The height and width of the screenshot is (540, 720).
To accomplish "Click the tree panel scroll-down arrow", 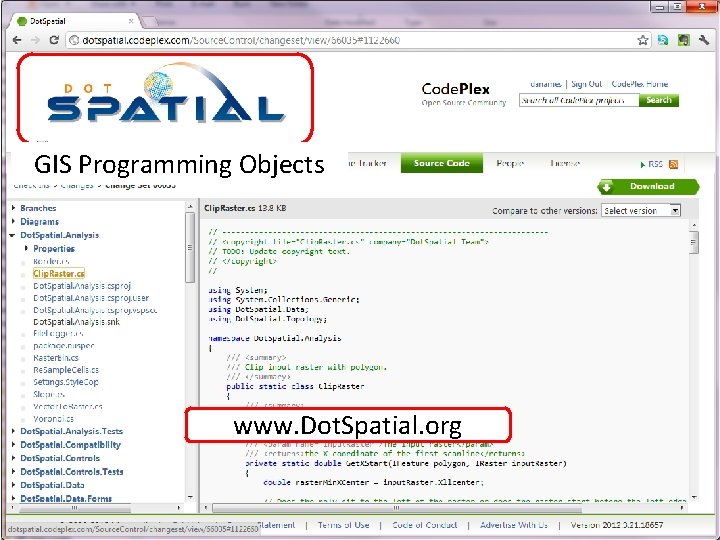I will (x=190, y=498).
